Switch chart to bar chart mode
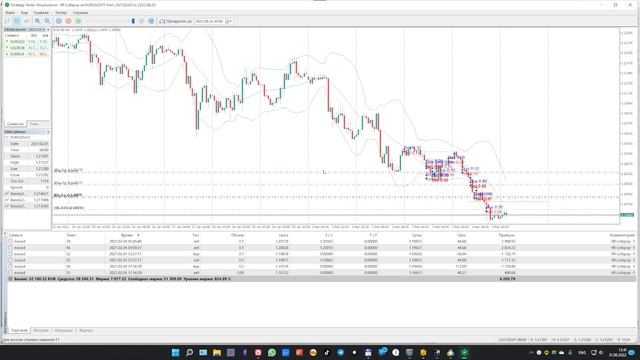 (7, 21)
